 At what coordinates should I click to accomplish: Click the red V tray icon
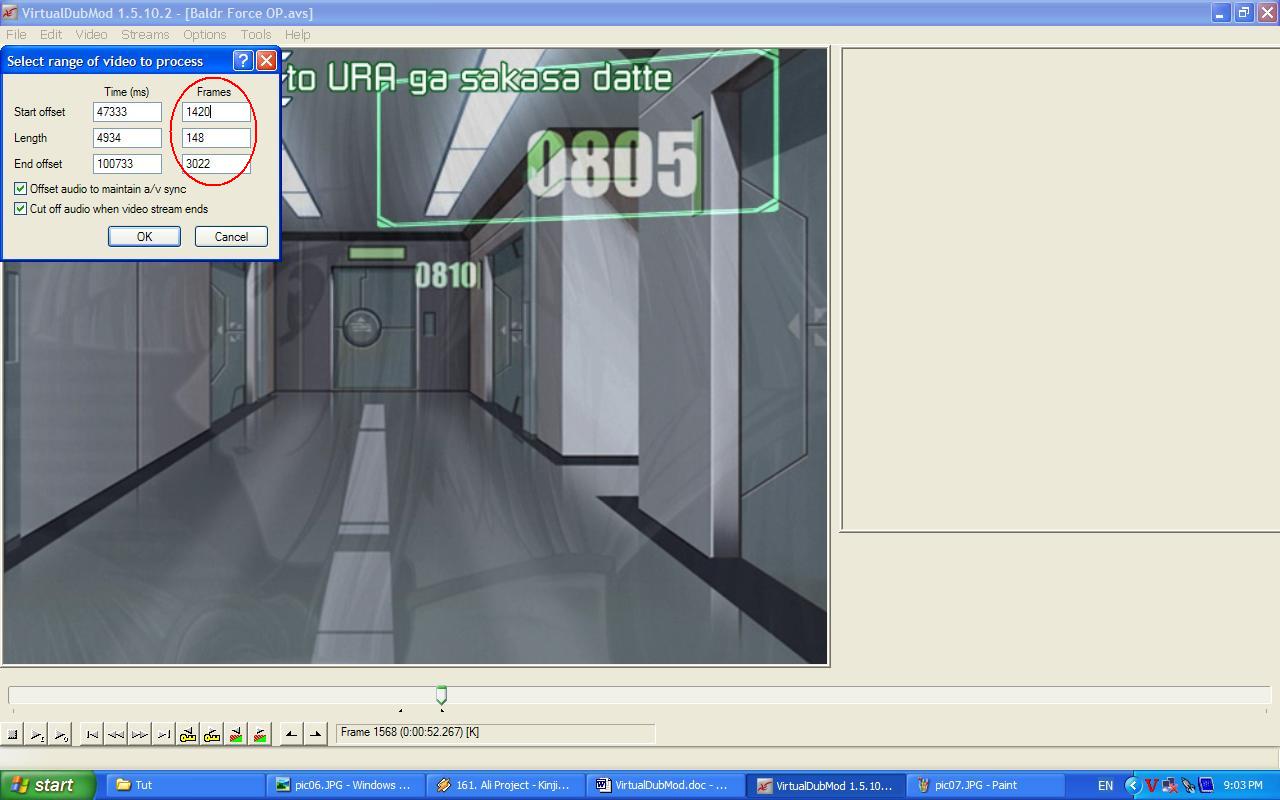pyautogui.click(x=1152, y=785)
